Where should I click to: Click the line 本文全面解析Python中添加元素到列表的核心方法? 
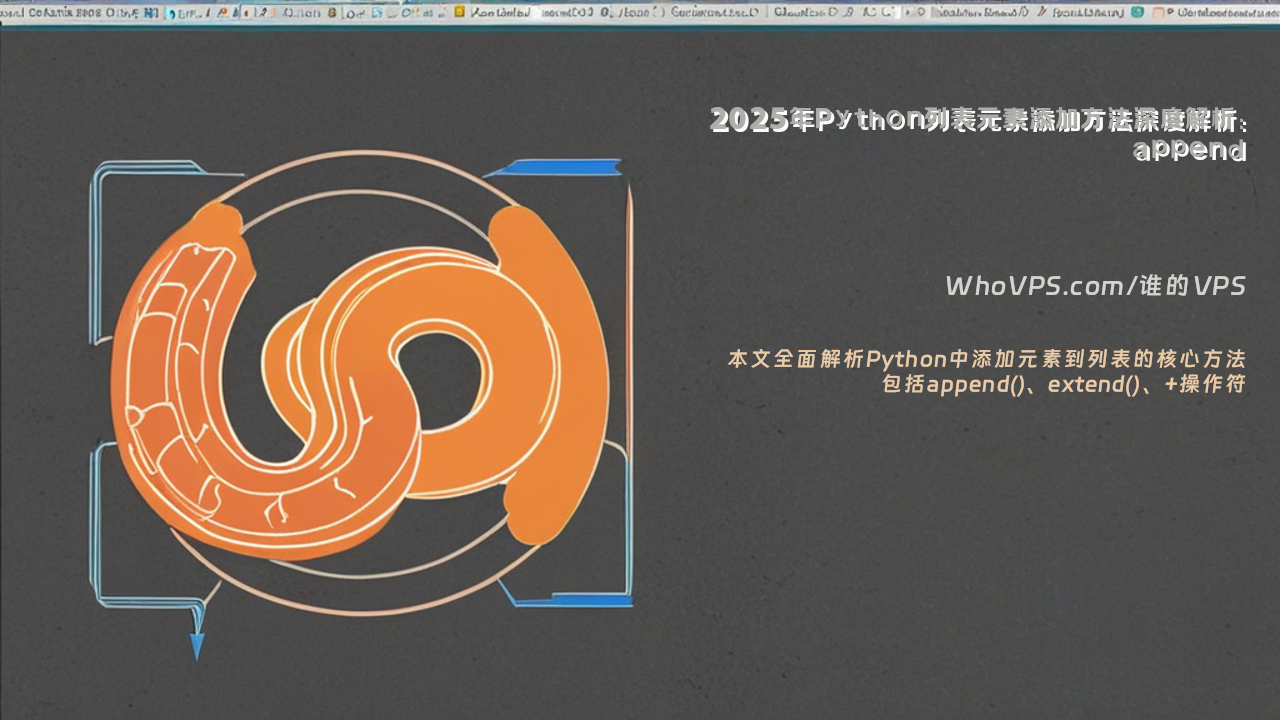[x=986, y=359]
